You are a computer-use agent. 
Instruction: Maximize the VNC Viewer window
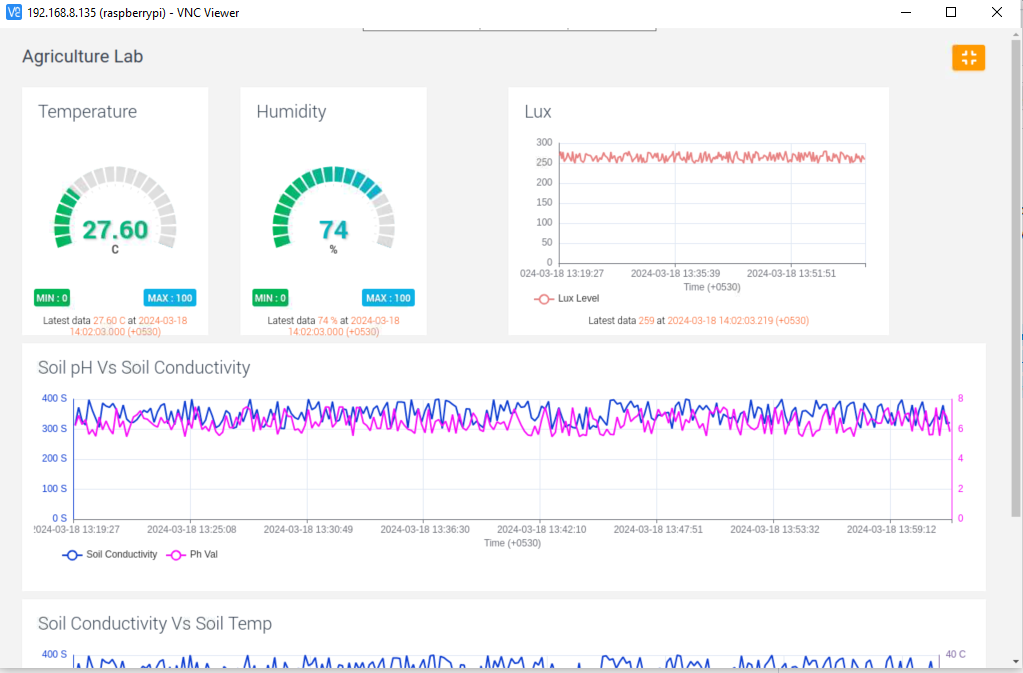pyautogui.click(x=951, y=12)
